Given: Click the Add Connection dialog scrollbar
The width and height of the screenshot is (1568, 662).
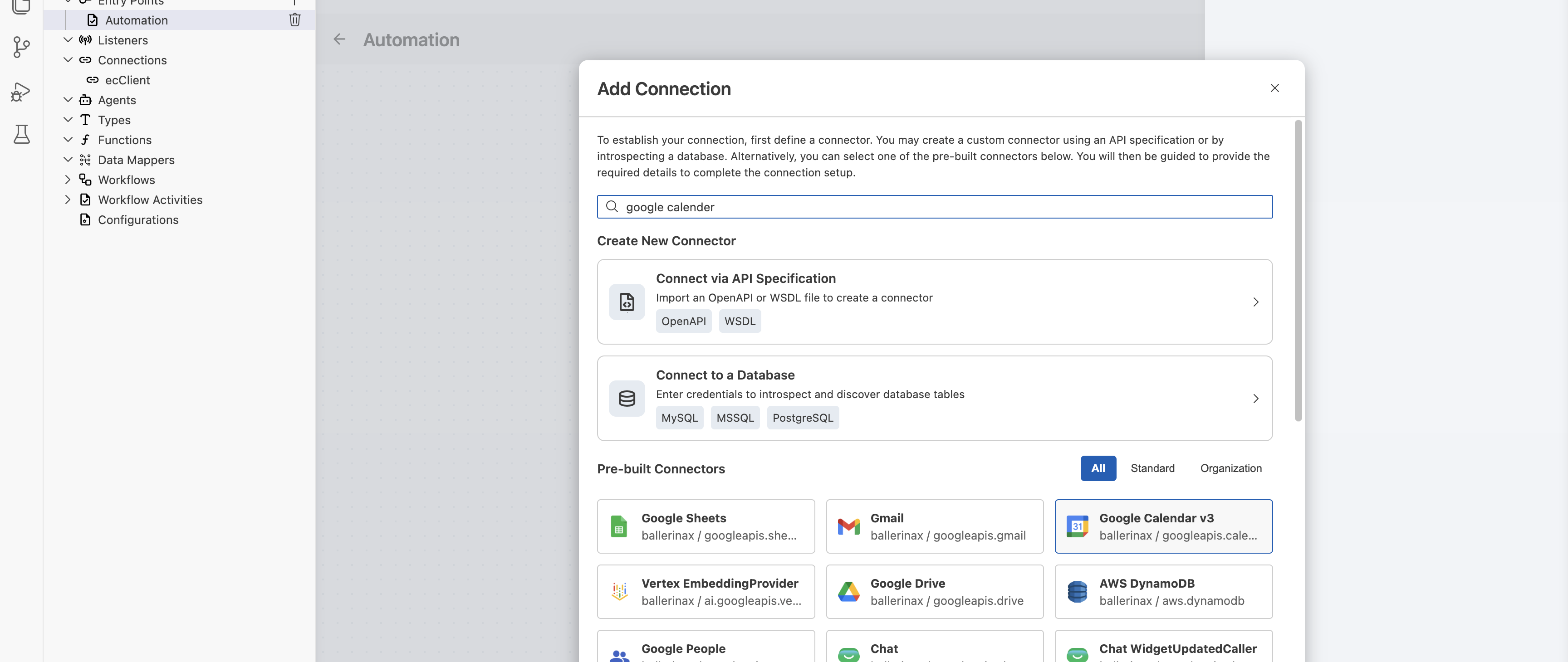Looking at the screenshot, I should pos(1298,271).
